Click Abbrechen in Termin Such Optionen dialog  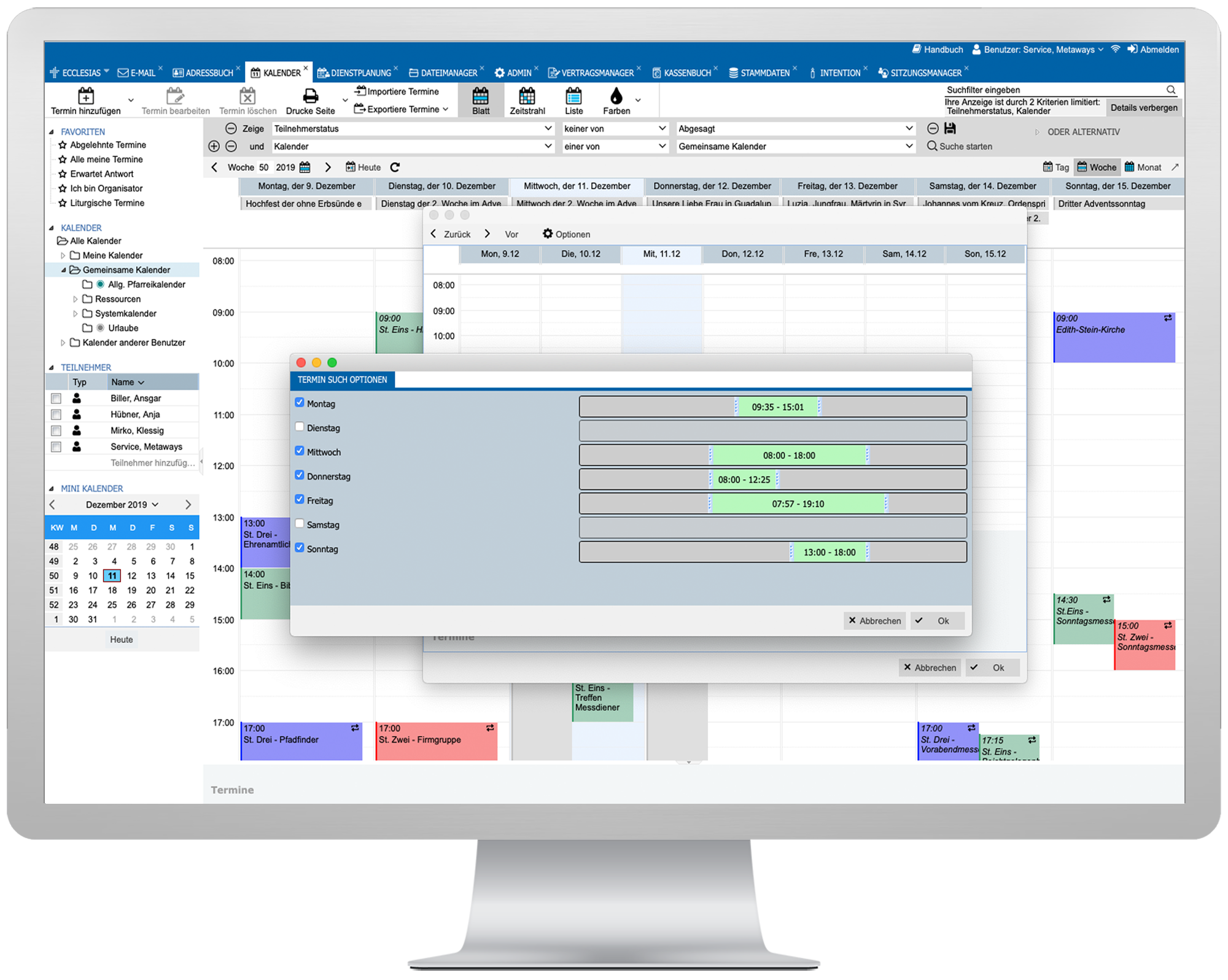tap(874, 621)
